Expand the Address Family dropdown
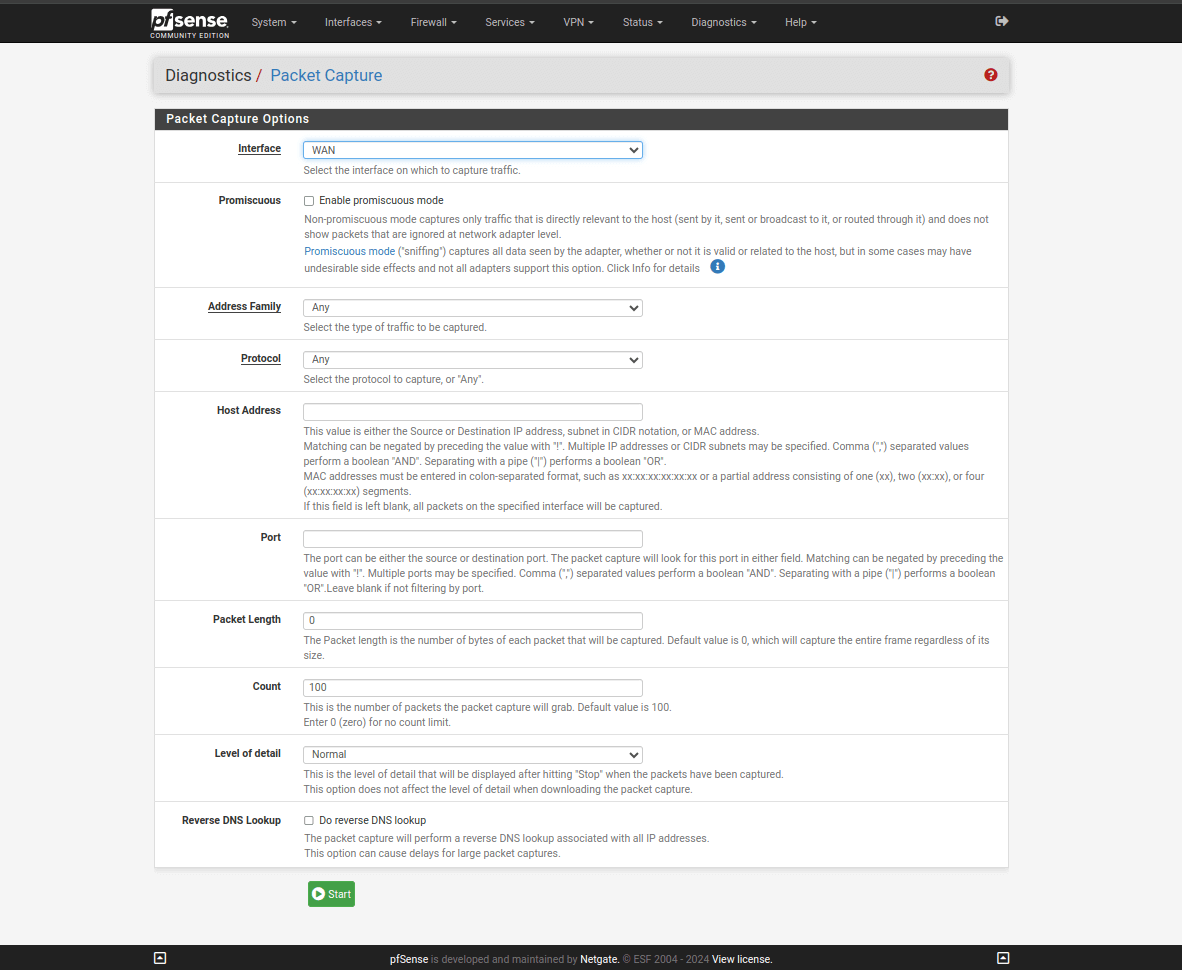This screenshot has width=1182, height=970. 472,308
